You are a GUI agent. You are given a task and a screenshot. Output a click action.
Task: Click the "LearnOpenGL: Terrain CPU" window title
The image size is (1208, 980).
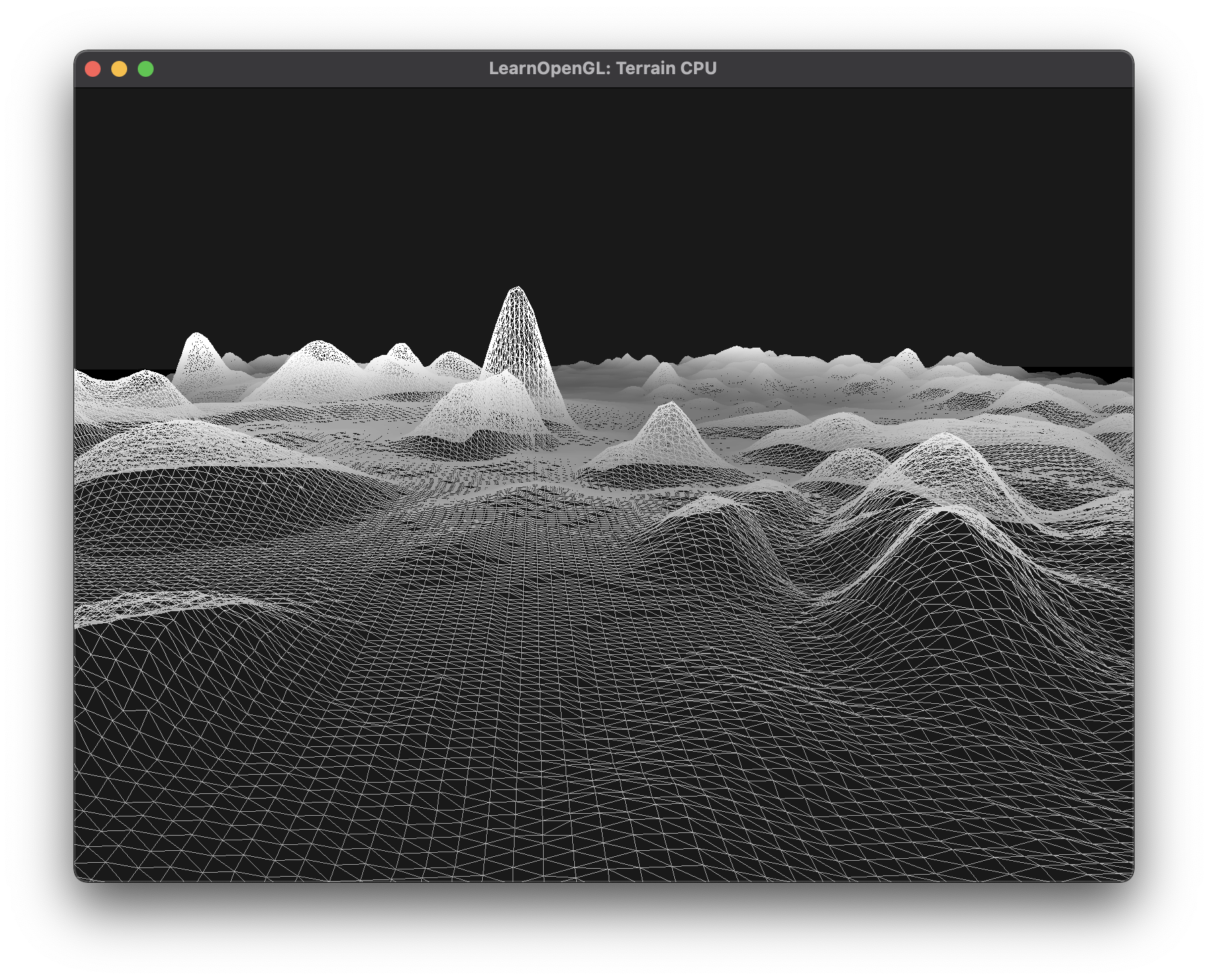pyautogui.click(x=603, y=68)
